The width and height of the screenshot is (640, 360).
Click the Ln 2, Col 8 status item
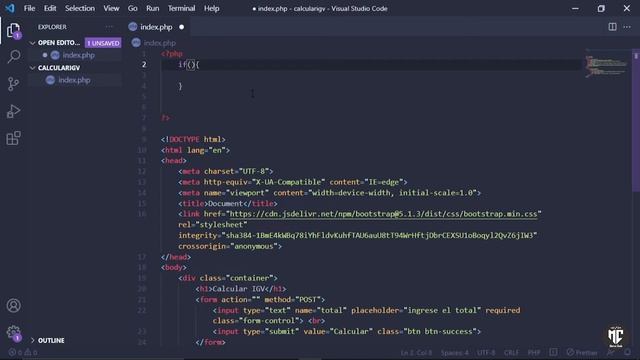[x=416, y=352]
